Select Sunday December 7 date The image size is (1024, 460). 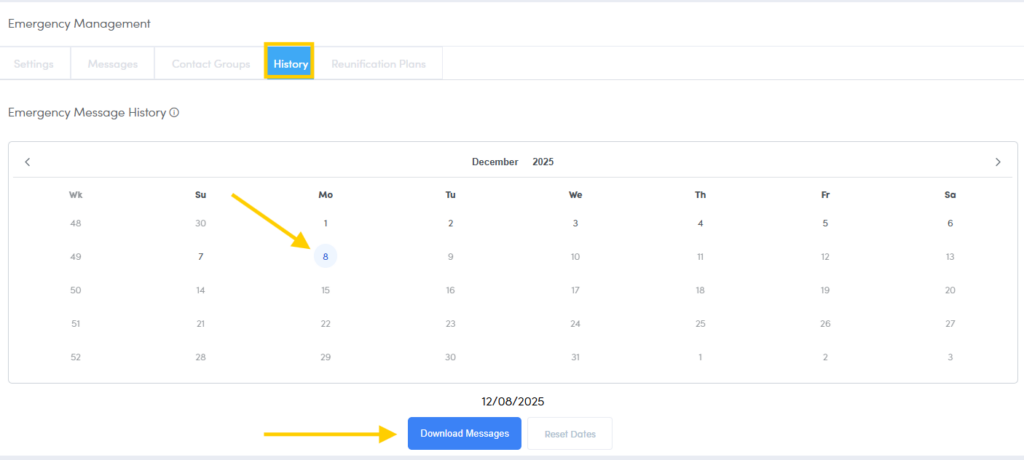click(x=201, y=257)
